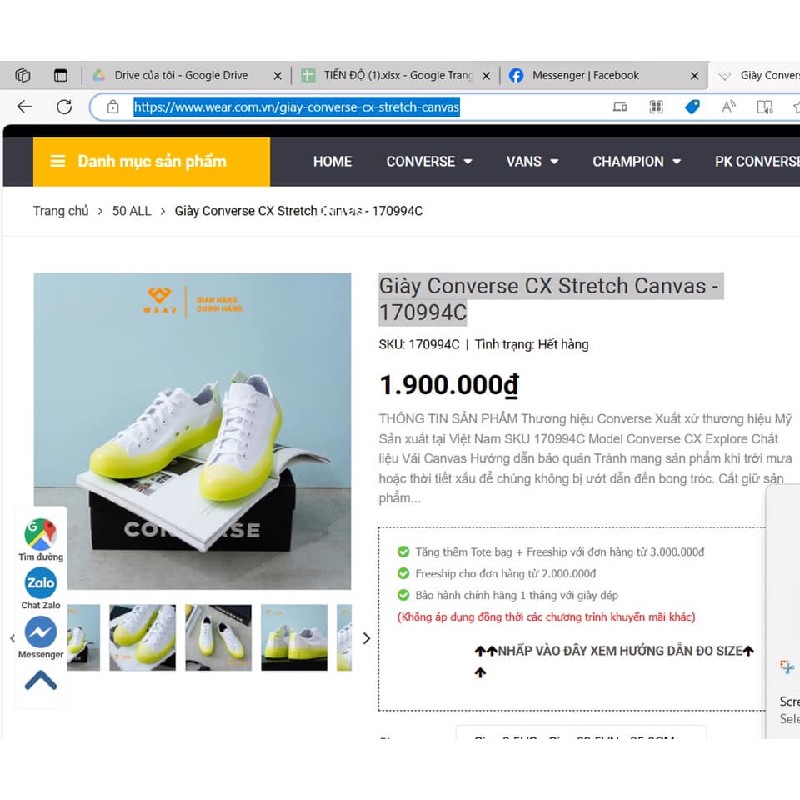The width and height of the screenshot is (800, 800).
Task: Go to HOME in navigation
Action: (x=332, y=161)
